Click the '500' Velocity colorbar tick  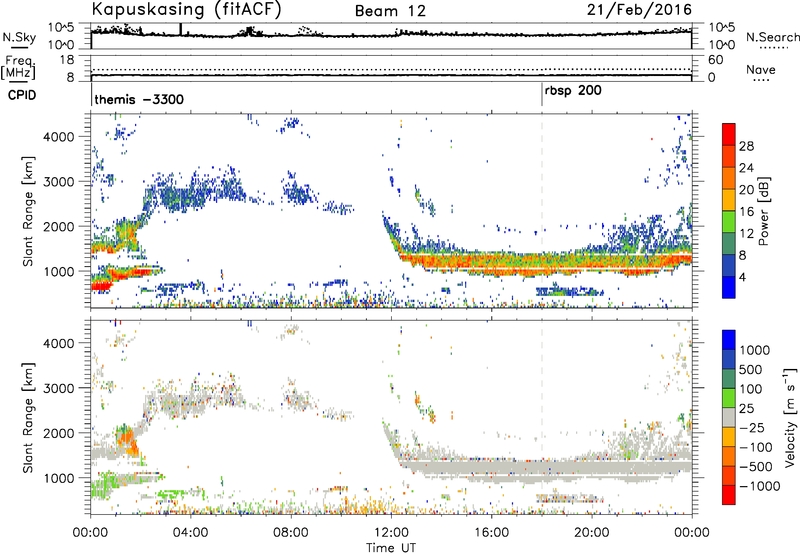751,370
